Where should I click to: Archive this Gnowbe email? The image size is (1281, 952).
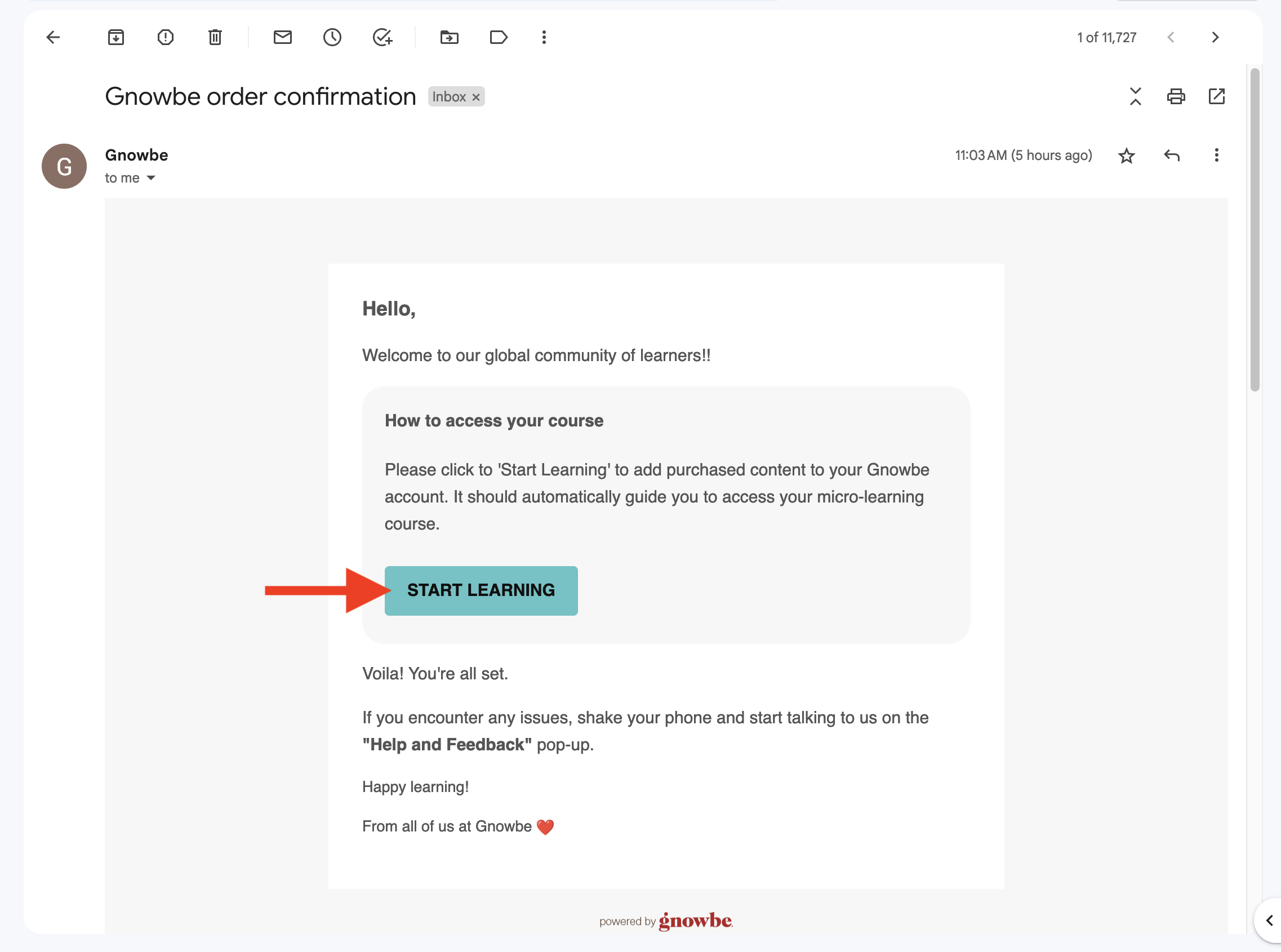click(x=116, y=37)
